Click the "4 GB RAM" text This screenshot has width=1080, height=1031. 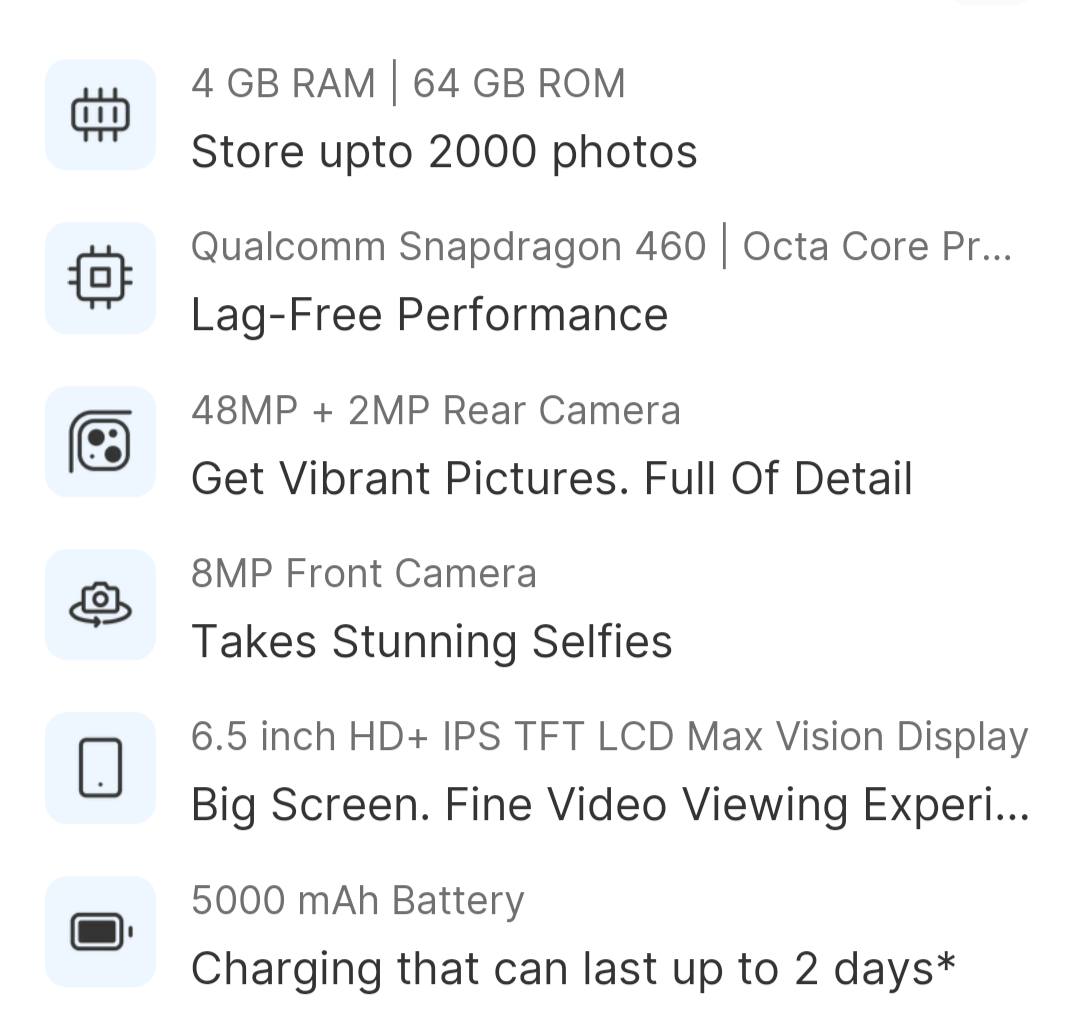click(283, 84)
